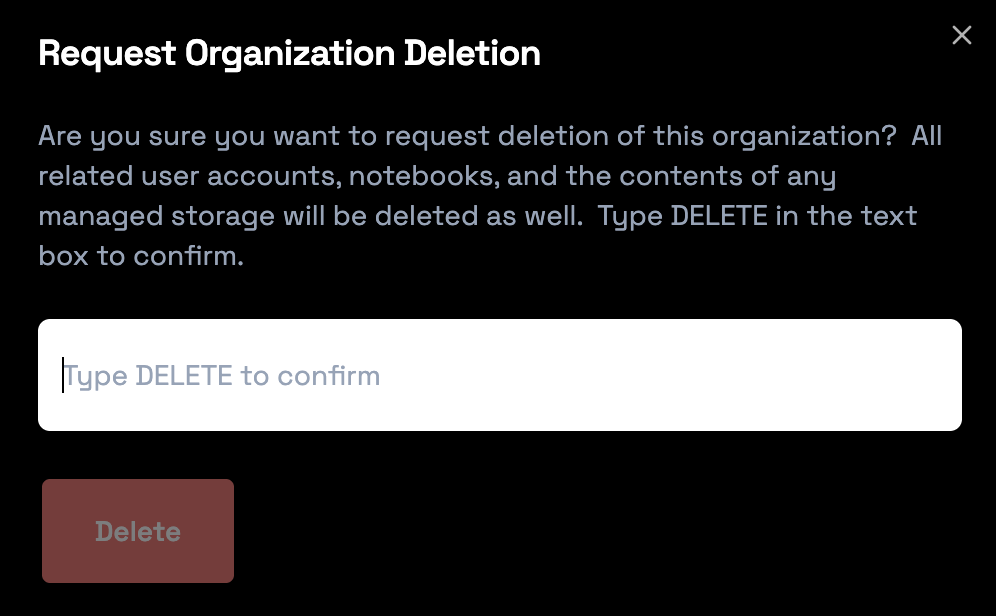Viewport: 996px width, 616px height.
Task: Click the 'Request Organization Deletion' heading
Action: 289,53
